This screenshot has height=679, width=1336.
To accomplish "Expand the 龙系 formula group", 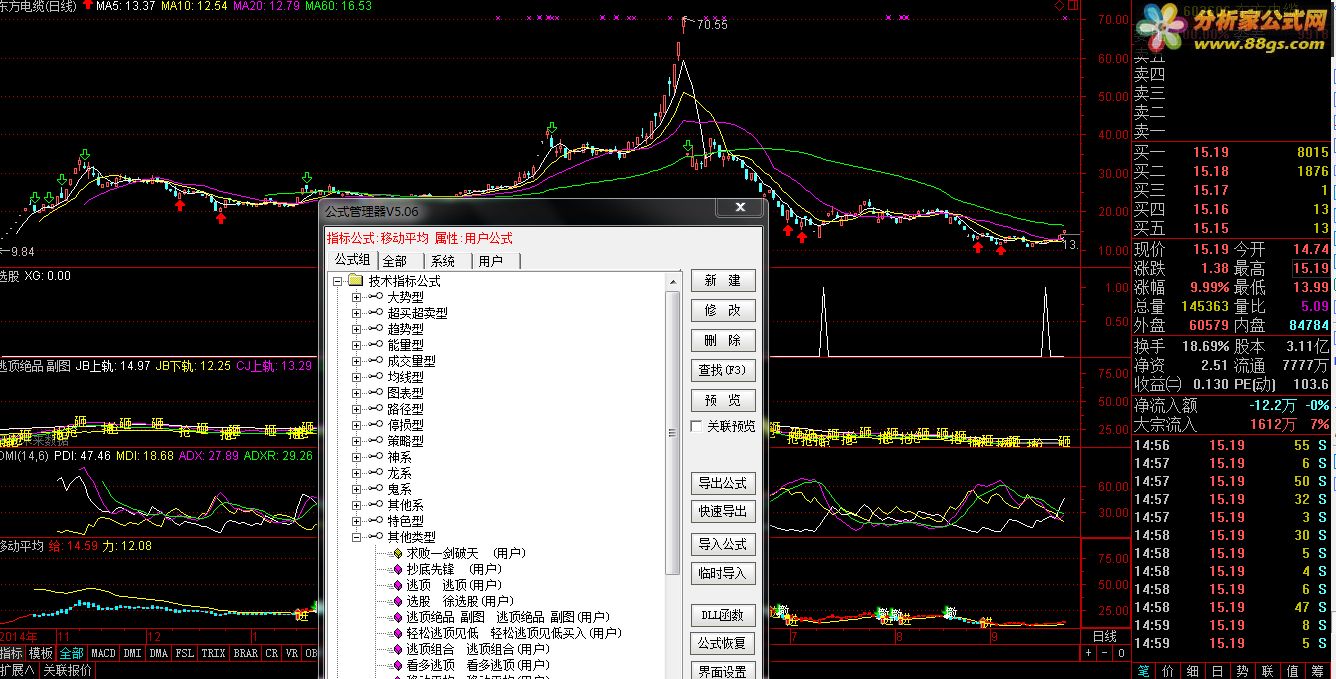I will point(356,473).
